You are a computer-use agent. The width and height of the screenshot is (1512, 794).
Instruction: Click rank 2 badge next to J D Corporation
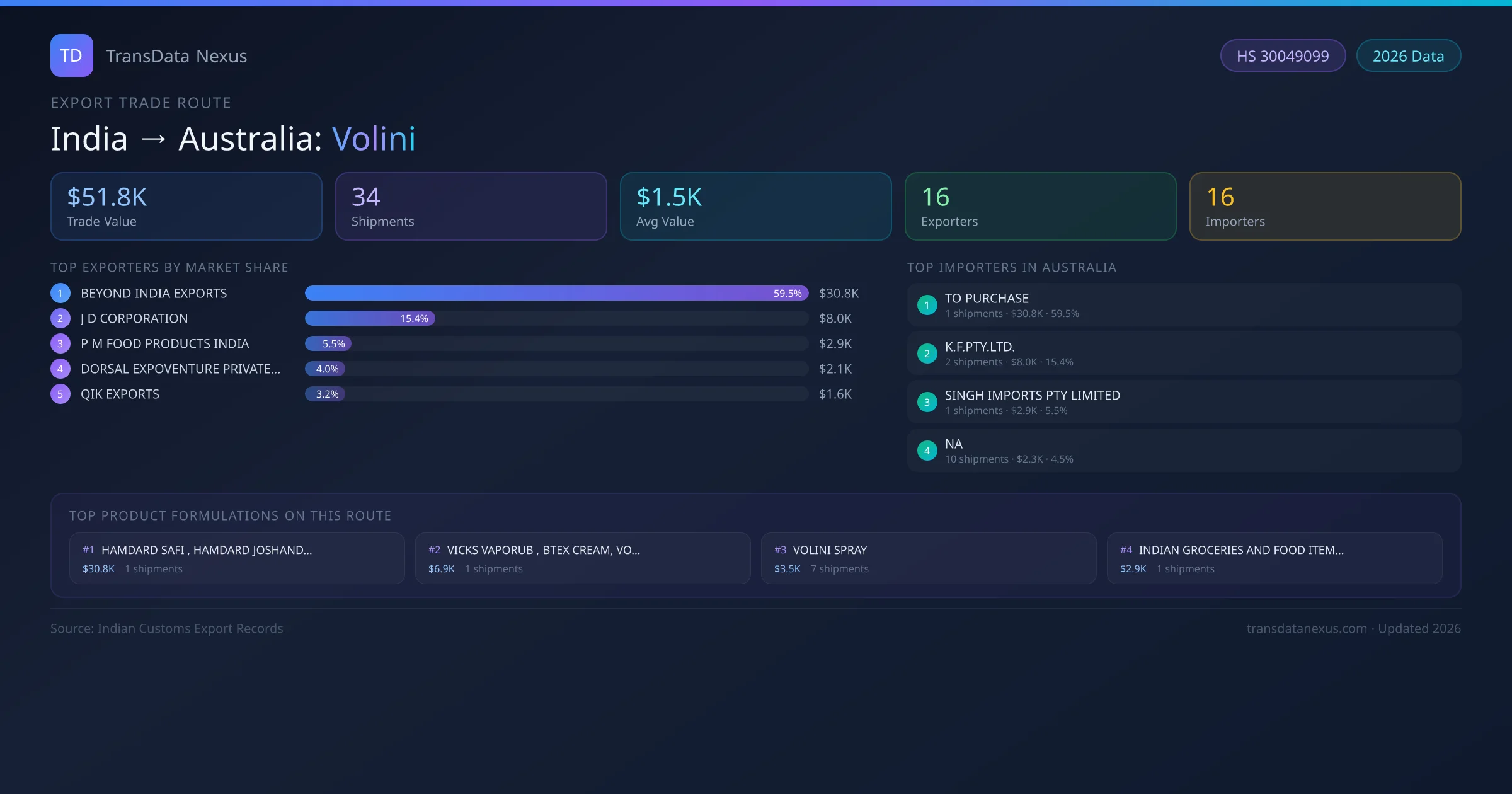pyautogui.click(x=60, y=318)
